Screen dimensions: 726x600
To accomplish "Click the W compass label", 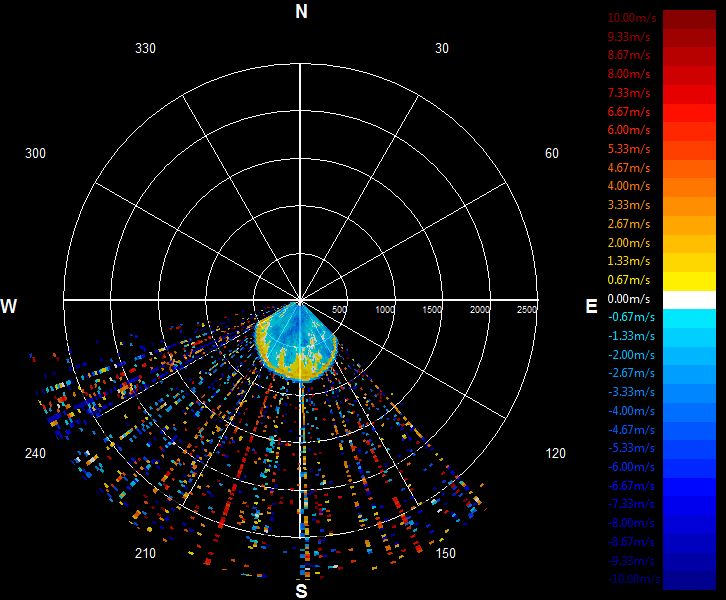I will tap(8, 306).
